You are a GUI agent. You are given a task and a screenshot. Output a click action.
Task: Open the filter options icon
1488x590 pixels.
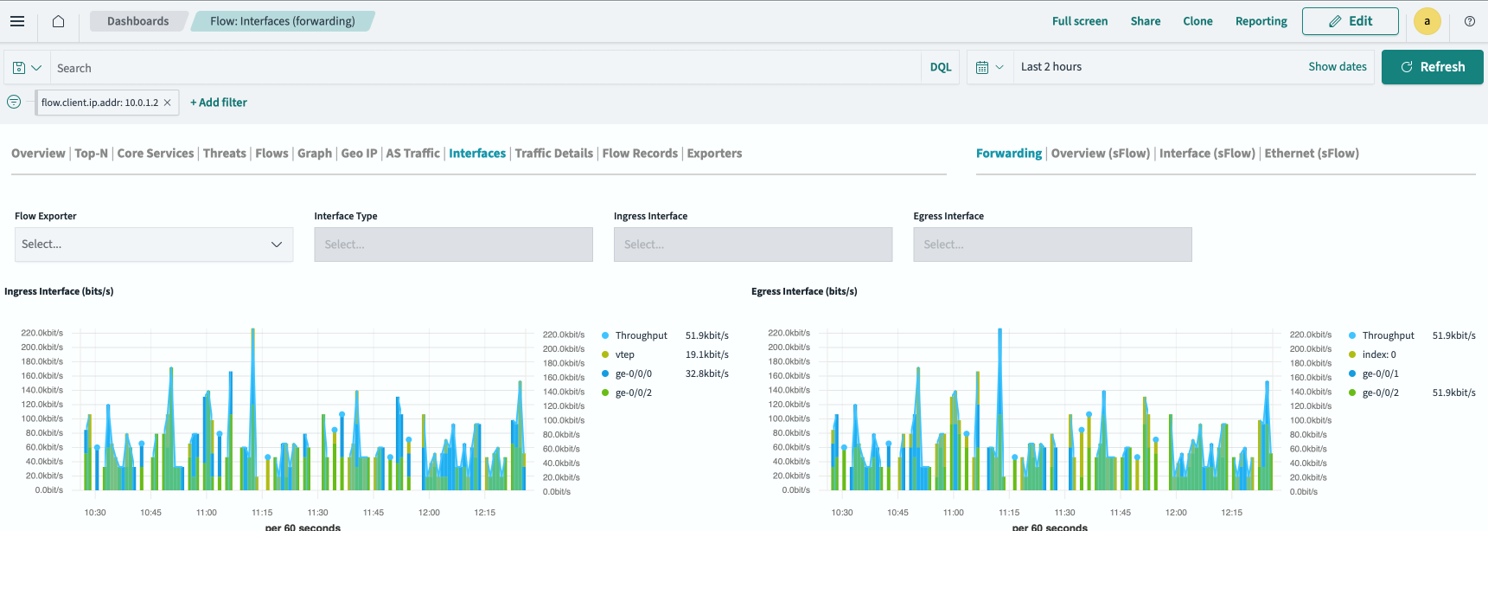(13, 102)
